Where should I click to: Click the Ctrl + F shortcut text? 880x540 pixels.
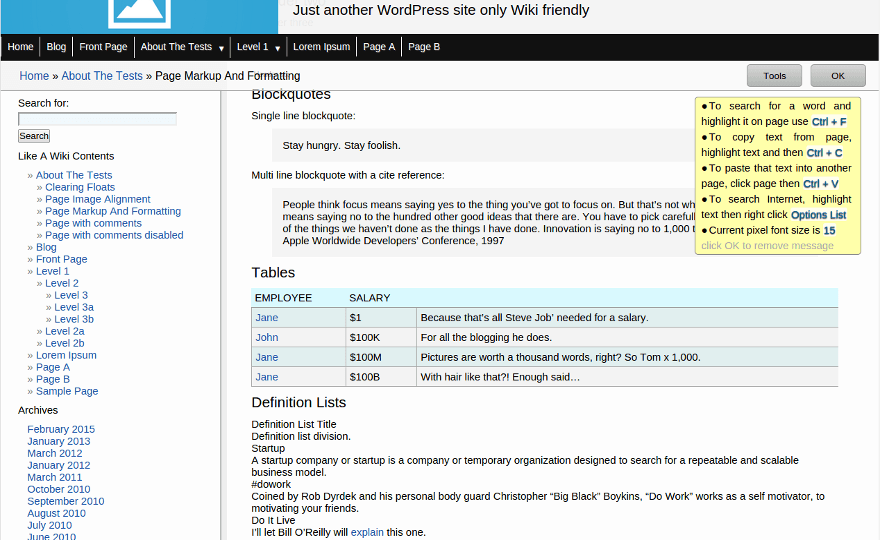[x=829, y=122]
